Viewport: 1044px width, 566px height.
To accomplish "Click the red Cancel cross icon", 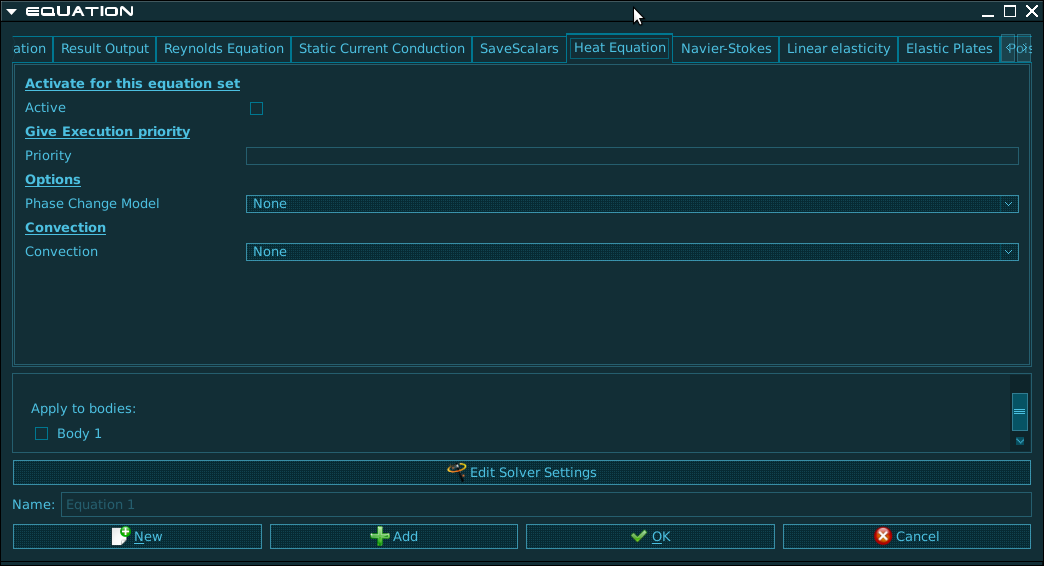I will coord(883,536).
